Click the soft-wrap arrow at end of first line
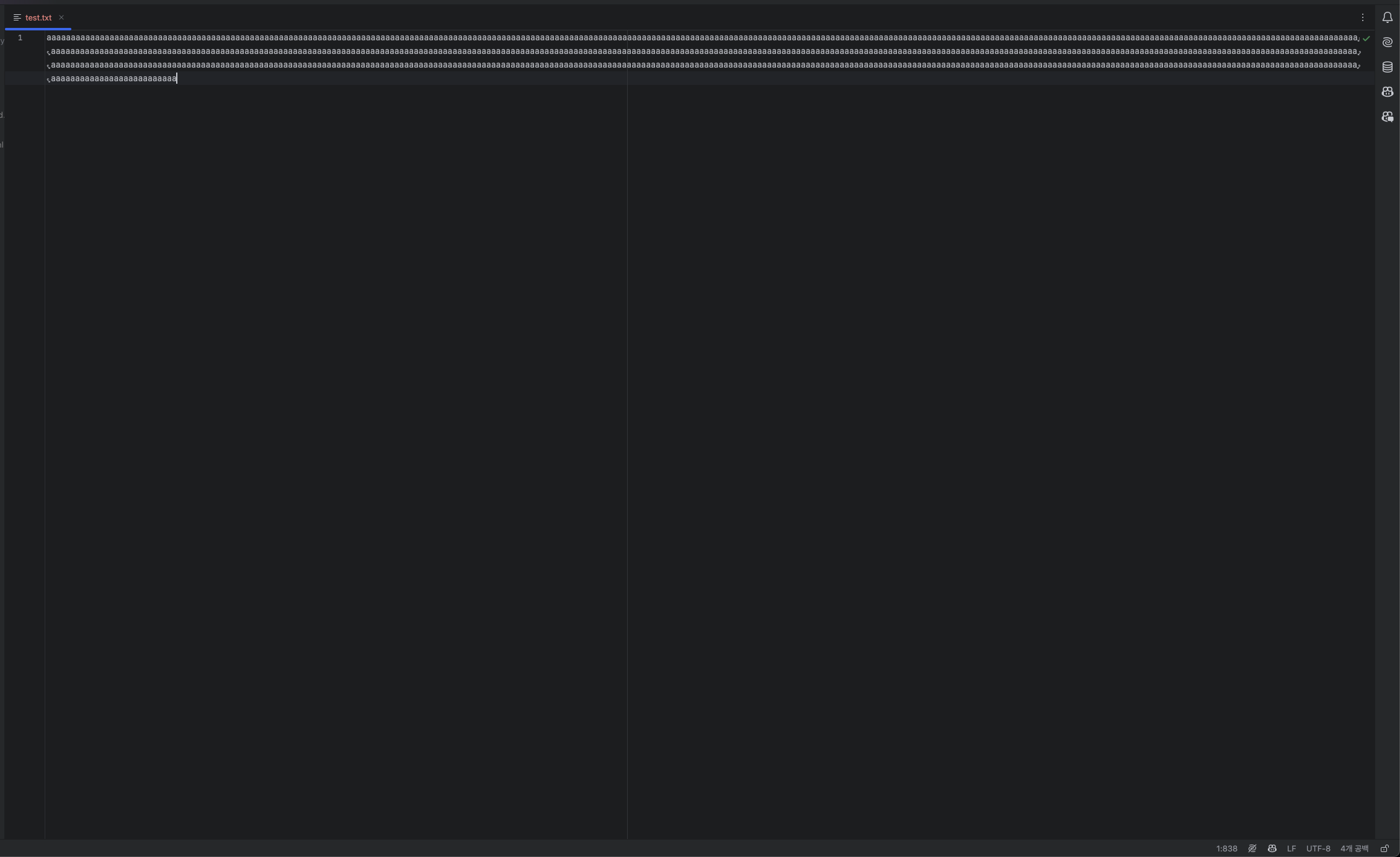This screenshot has height=857, width=1400. click(x=1359, y=38)
